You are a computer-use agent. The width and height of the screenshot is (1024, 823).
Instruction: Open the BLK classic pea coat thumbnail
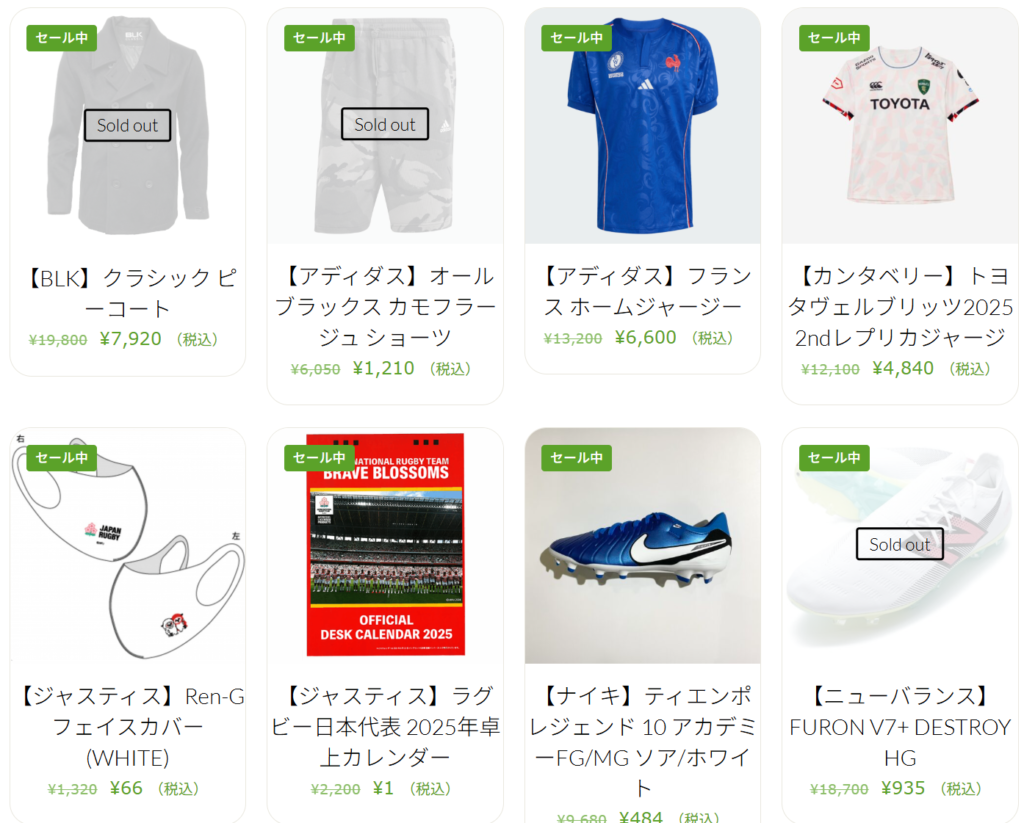tap(128, 126)
